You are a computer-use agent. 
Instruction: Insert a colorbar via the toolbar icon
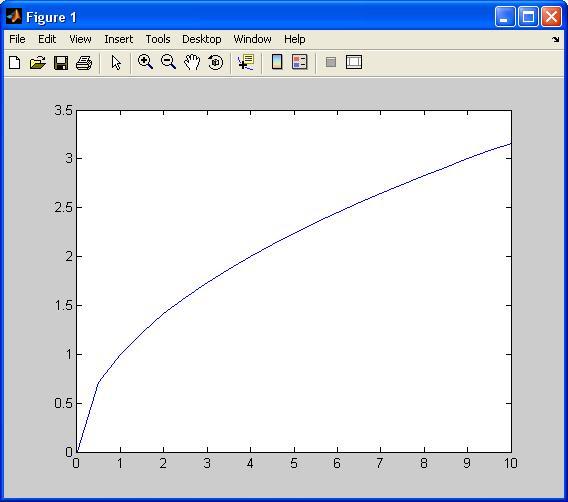(277, 62)
